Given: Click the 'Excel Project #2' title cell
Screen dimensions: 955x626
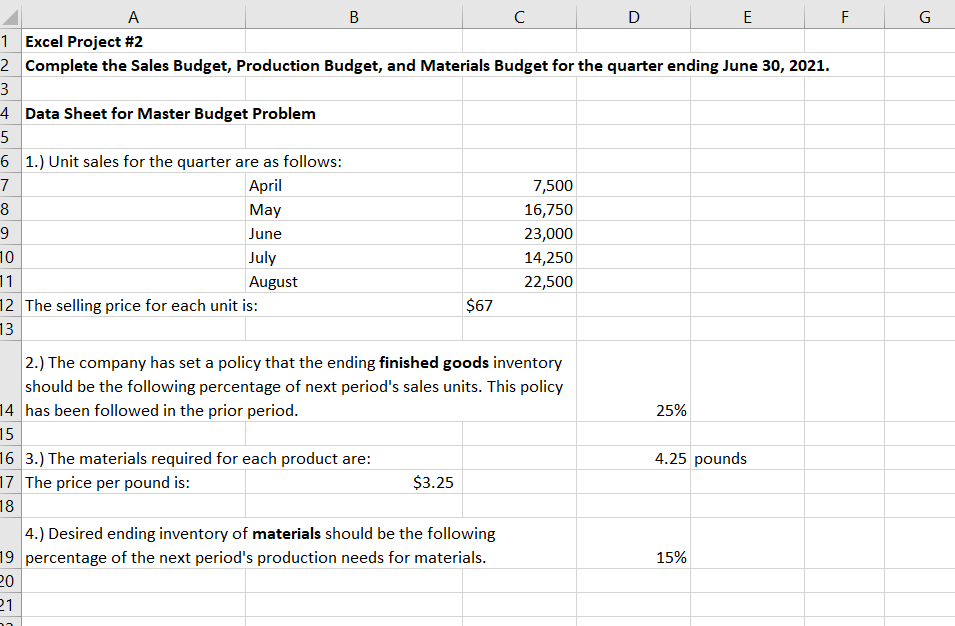Looking at the screenshot, I should point(133,41).
